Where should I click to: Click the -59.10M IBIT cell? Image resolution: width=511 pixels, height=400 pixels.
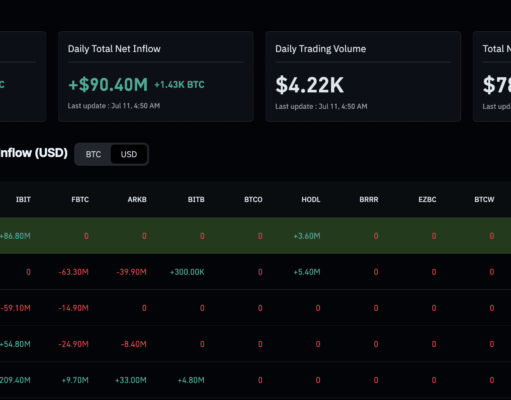pyautogui.click(x=15, y=308)
